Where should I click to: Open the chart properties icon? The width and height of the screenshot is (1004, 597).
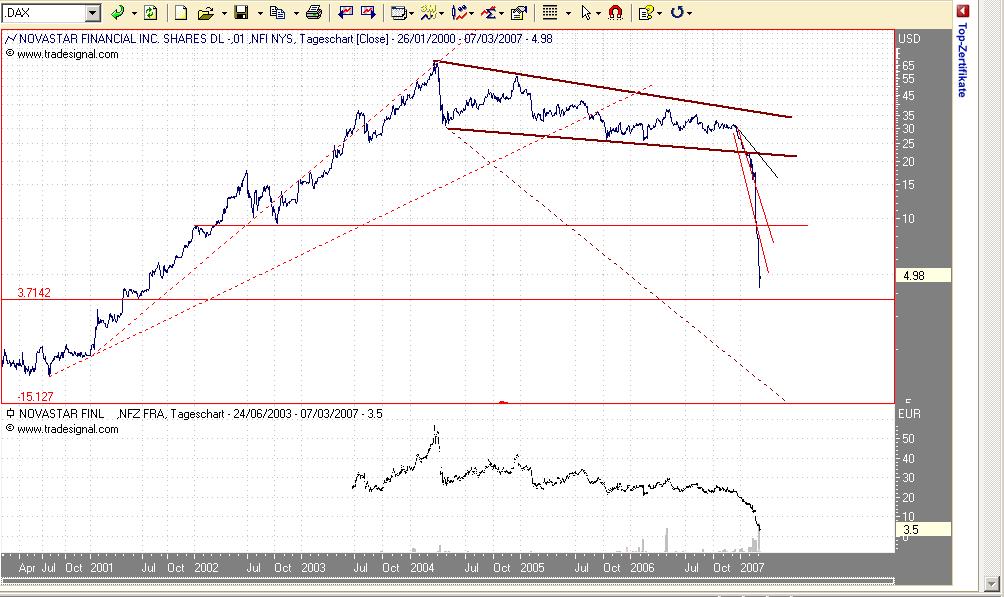[x=519, y=12]
